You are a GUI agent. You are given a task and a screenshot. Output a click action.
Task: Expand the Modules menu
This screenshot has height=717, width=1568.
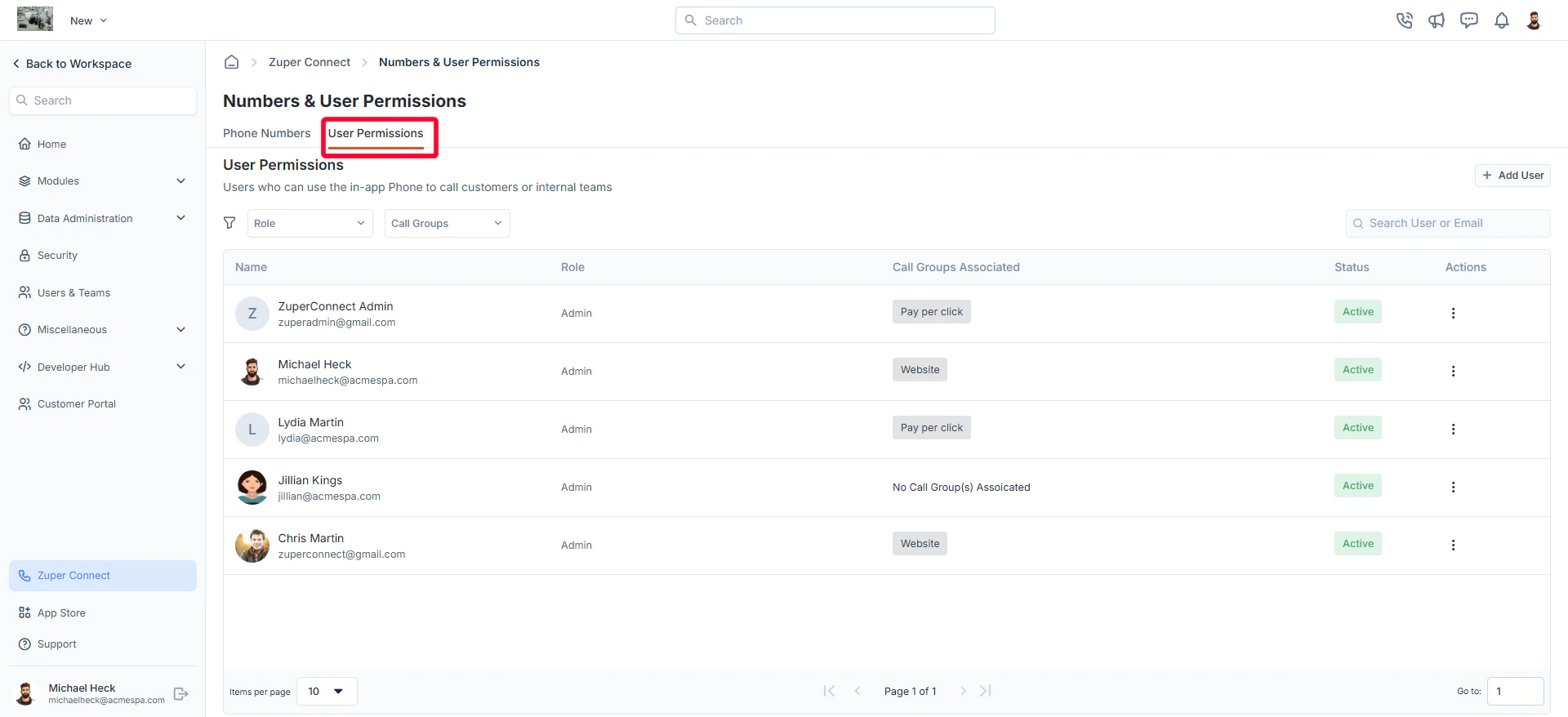coord(103,181)
